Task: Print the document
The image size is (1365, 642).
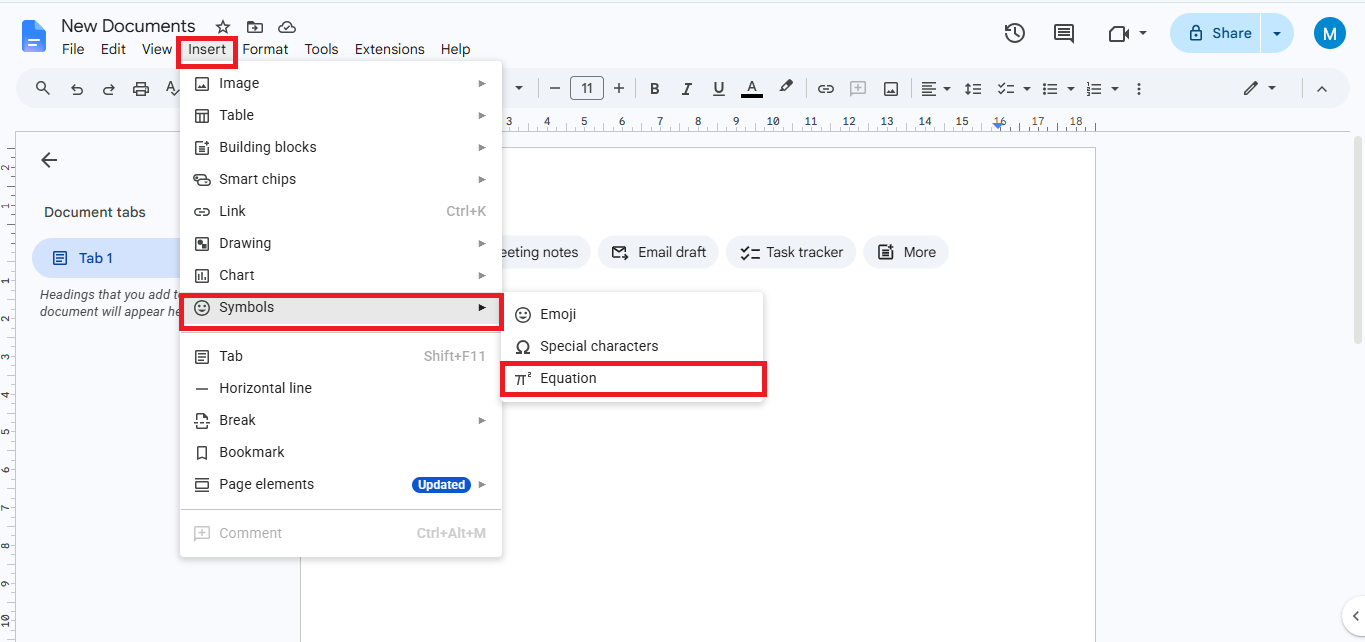Action: [x=141, y=89]
